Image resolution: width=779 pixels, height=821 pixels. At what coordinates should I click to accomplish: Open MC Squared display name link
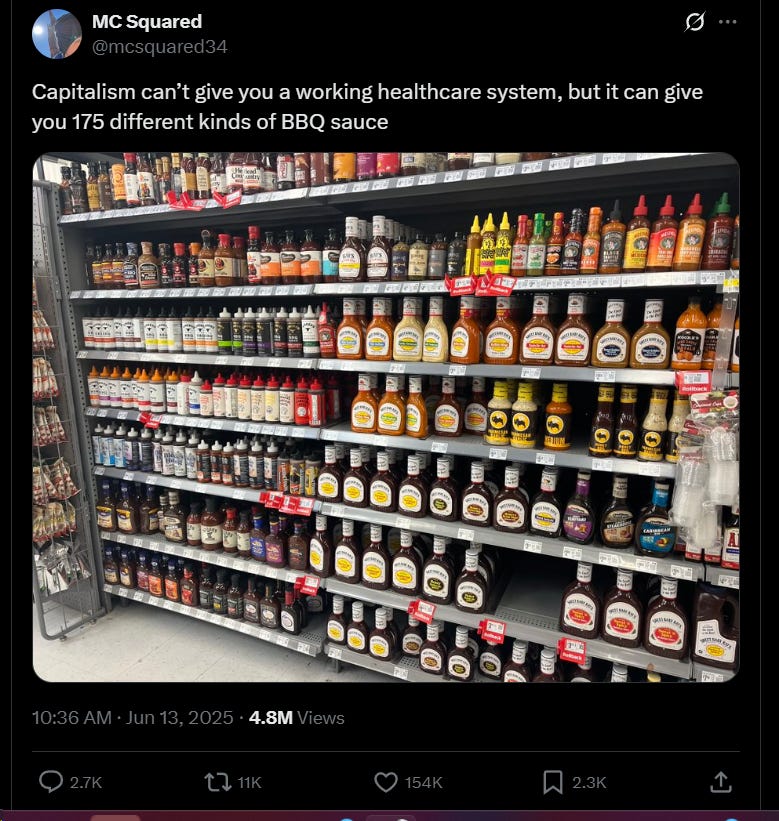pyautogui.click(x=147, y=21)
